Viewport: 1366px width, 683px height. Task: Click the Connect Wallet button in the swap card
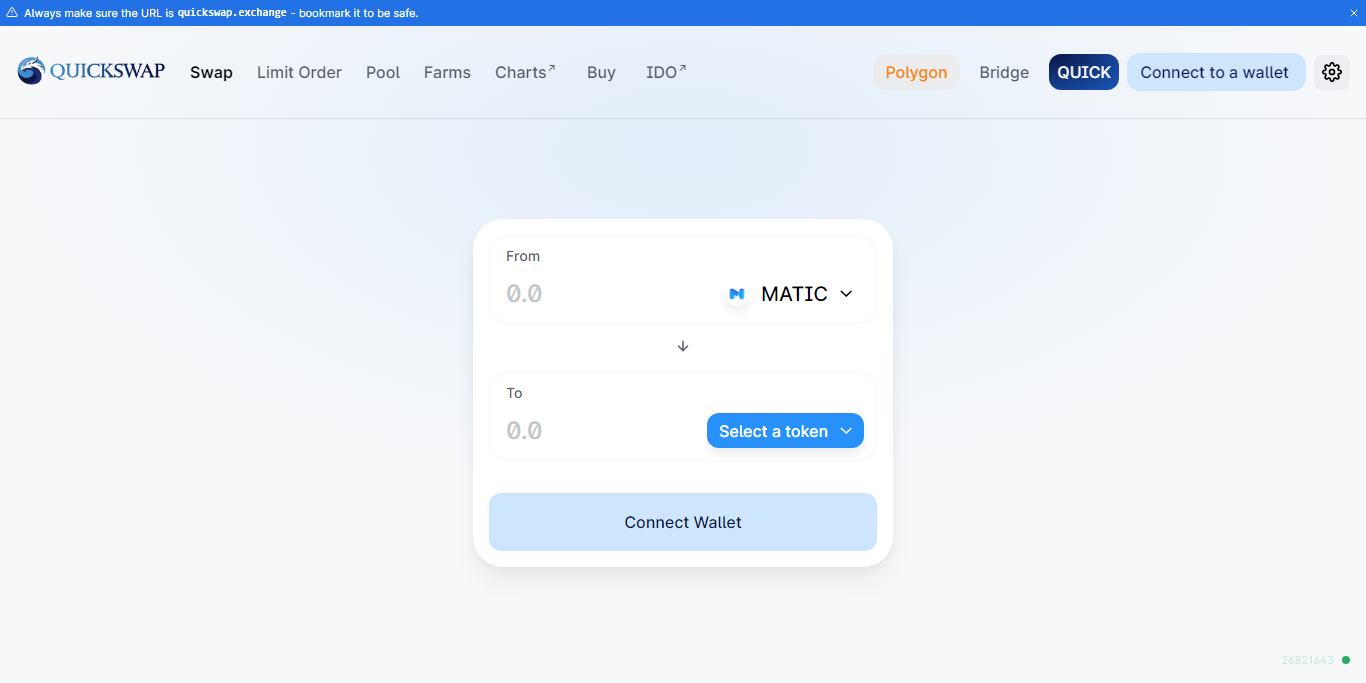coord(683,522)
